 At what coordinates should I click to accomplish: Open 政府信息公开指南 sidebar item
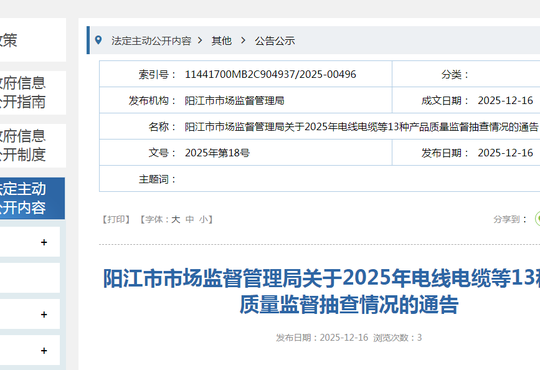point(33,93)
